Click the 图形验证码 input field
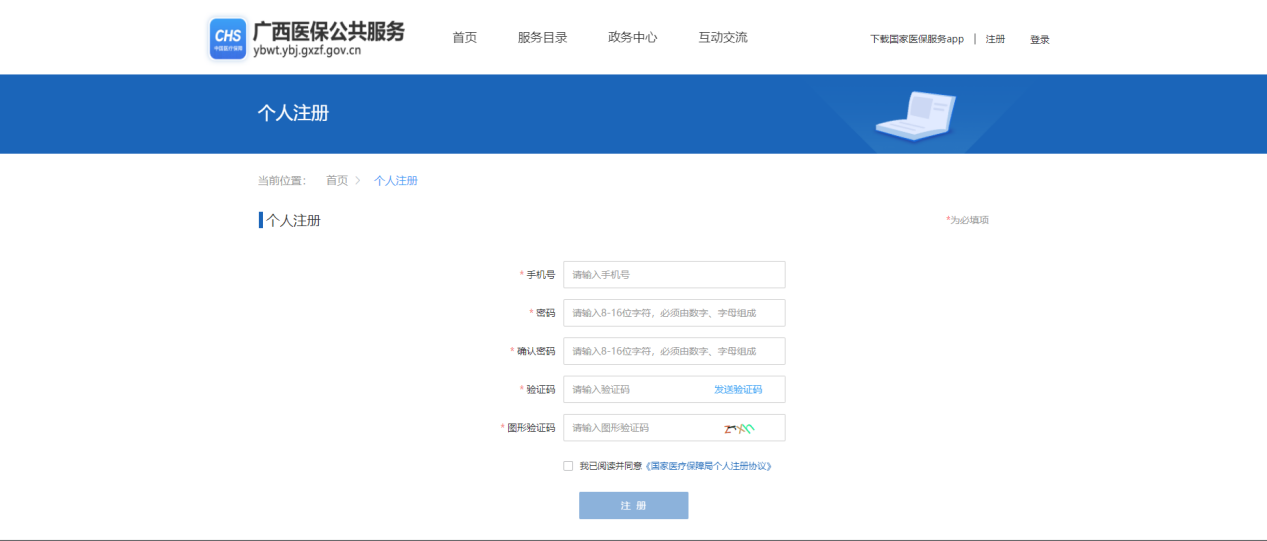Viewport: 1267px width, 541px height. point(640,428)
